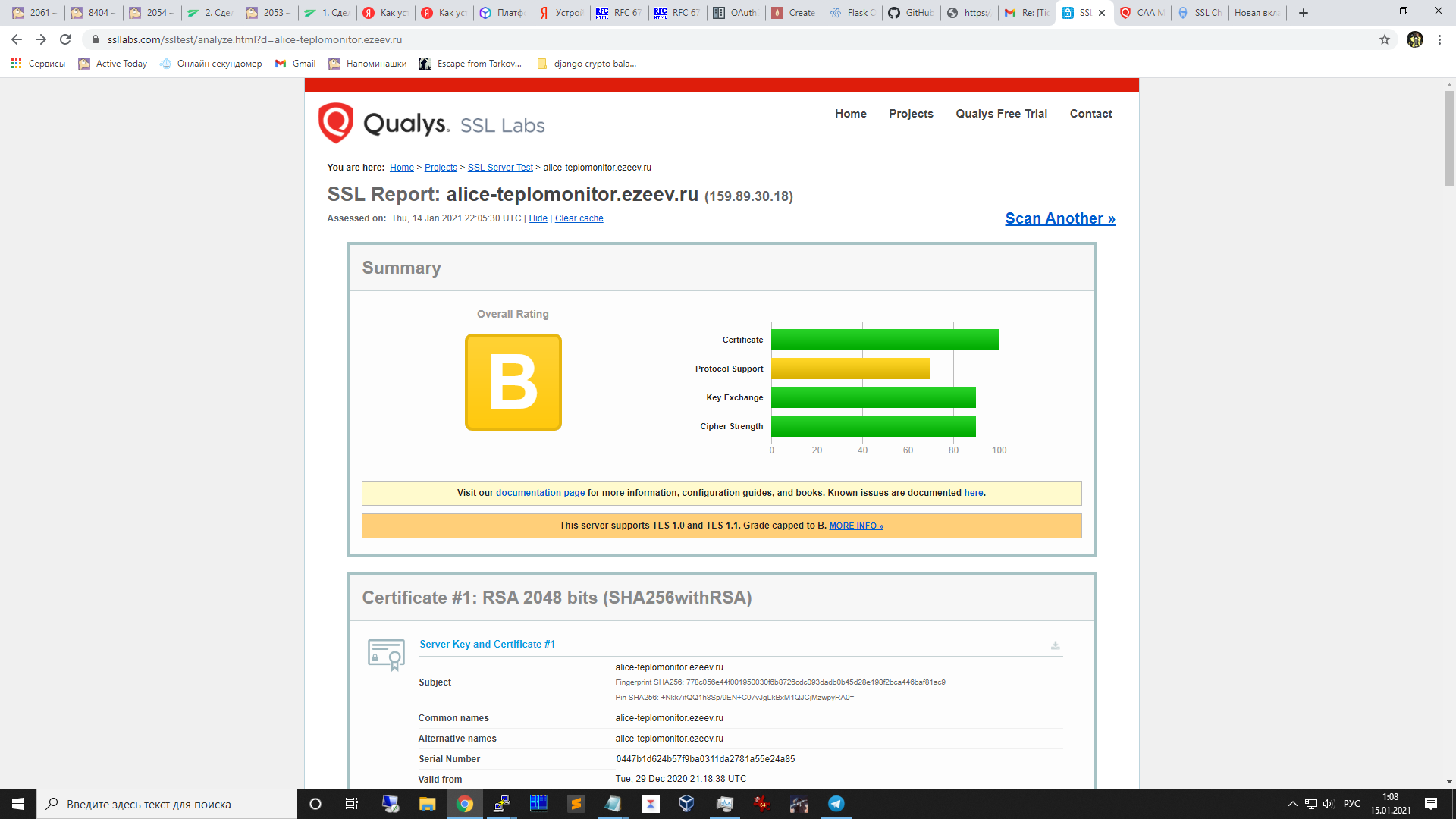Screen dimensions: 1456x819
Task: Click the Hide link next to assessment date
Action: pos(538,218)
